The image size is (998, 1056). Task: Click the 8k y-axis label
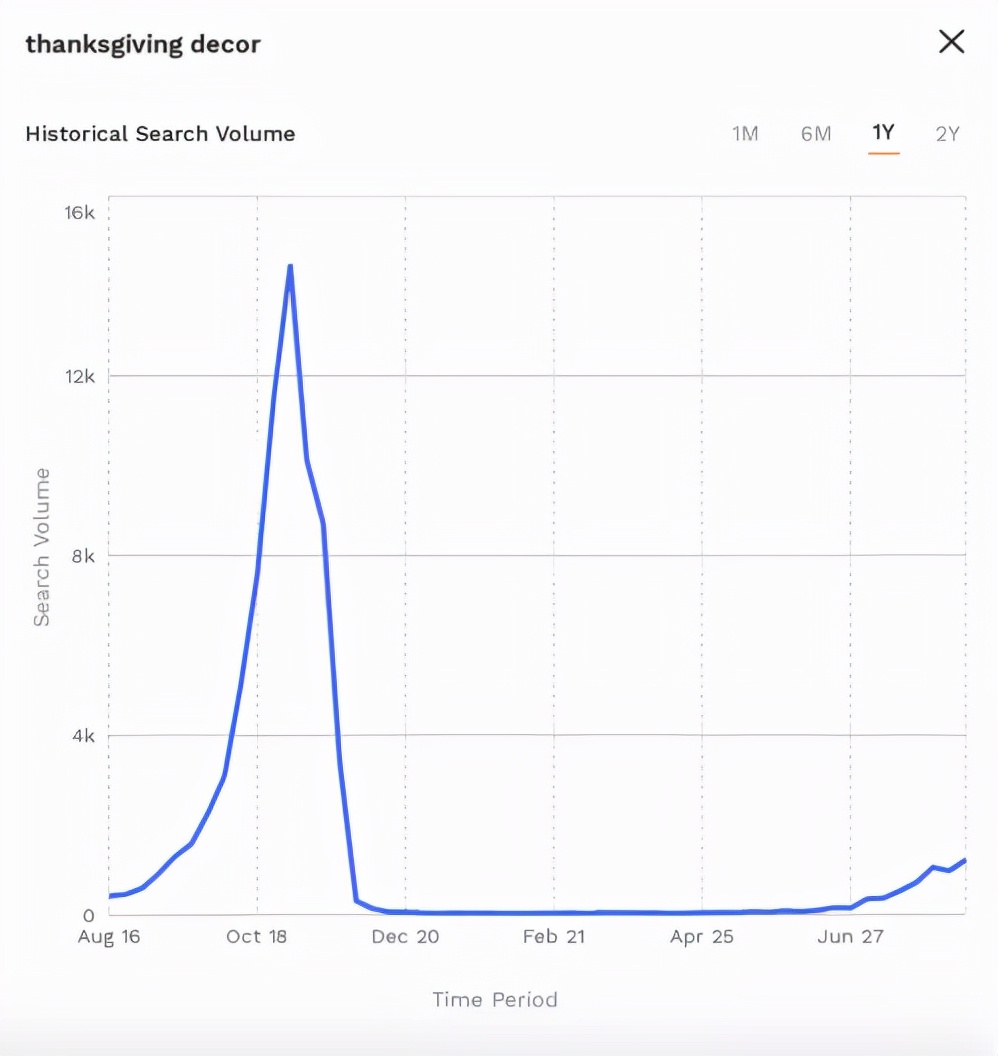point(83,556)
